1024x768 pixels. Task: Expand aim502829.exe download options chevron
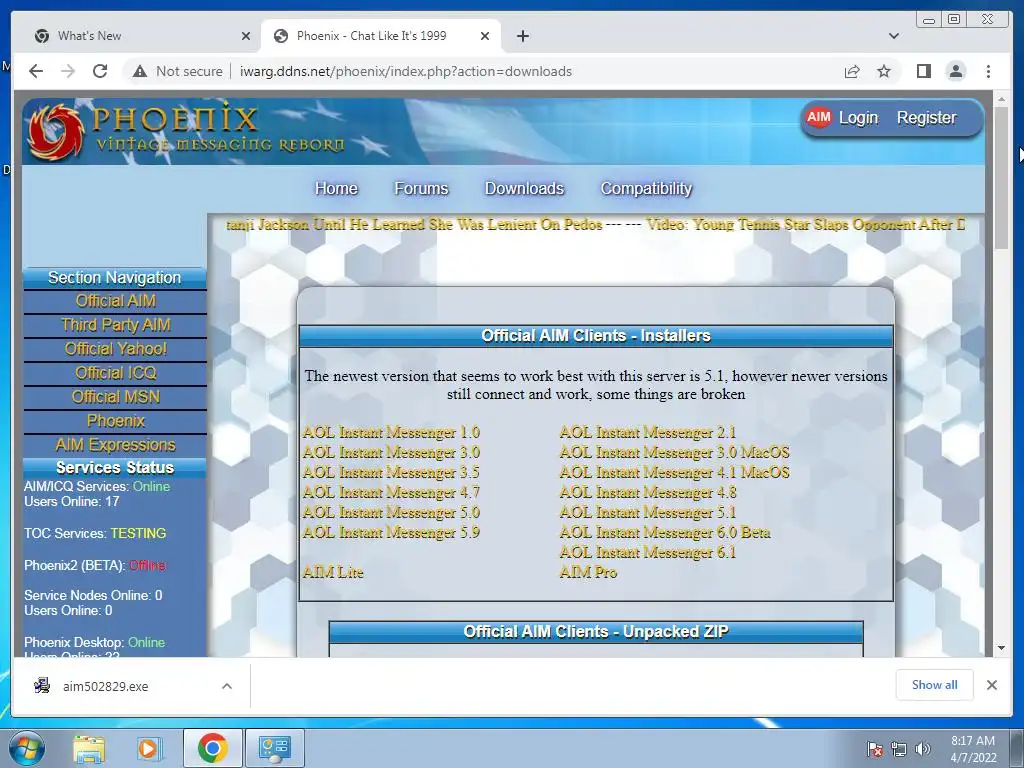(227, 686)
